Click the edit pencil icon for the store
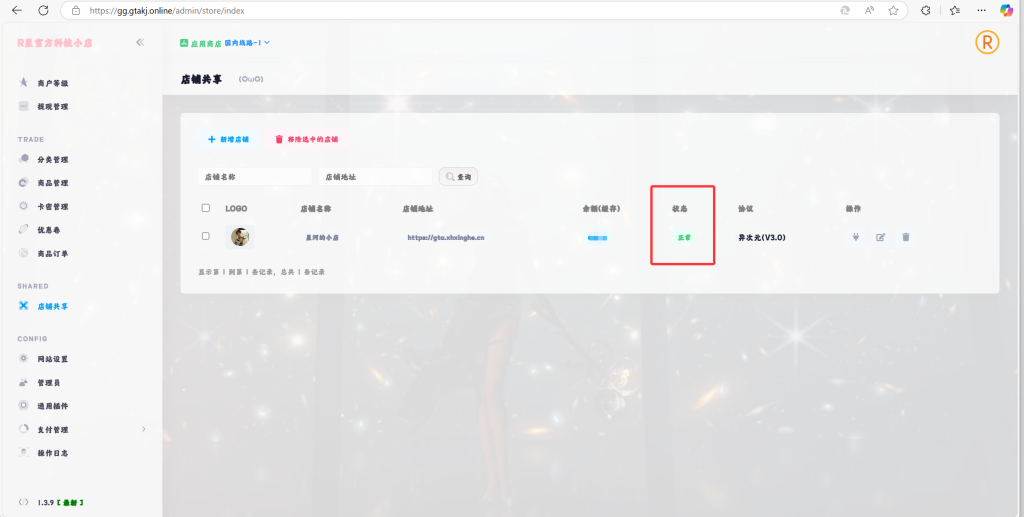 [880, 237]
